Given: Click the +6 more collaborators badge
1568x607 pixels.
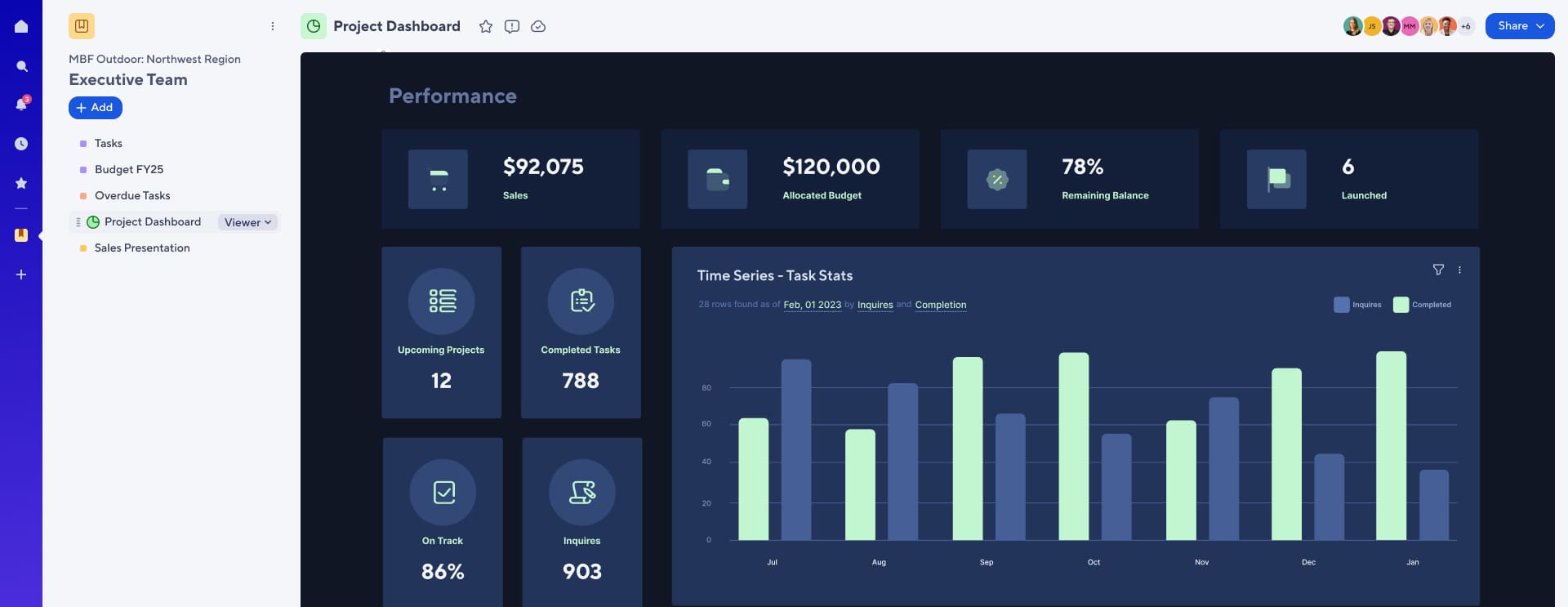Looking at the screenshot, I should [x=1466, y=26].
